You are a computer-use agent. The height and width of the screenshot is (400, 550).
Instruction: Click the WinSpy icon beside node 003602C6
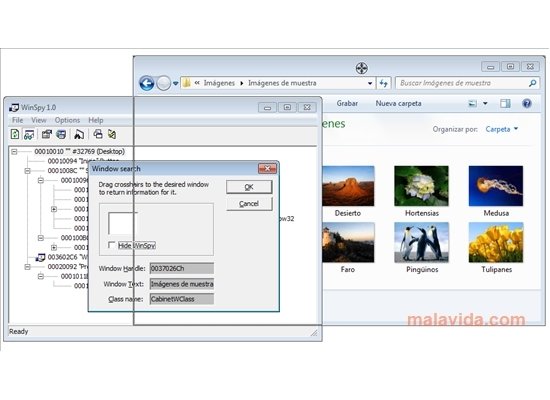click(40, 257)
